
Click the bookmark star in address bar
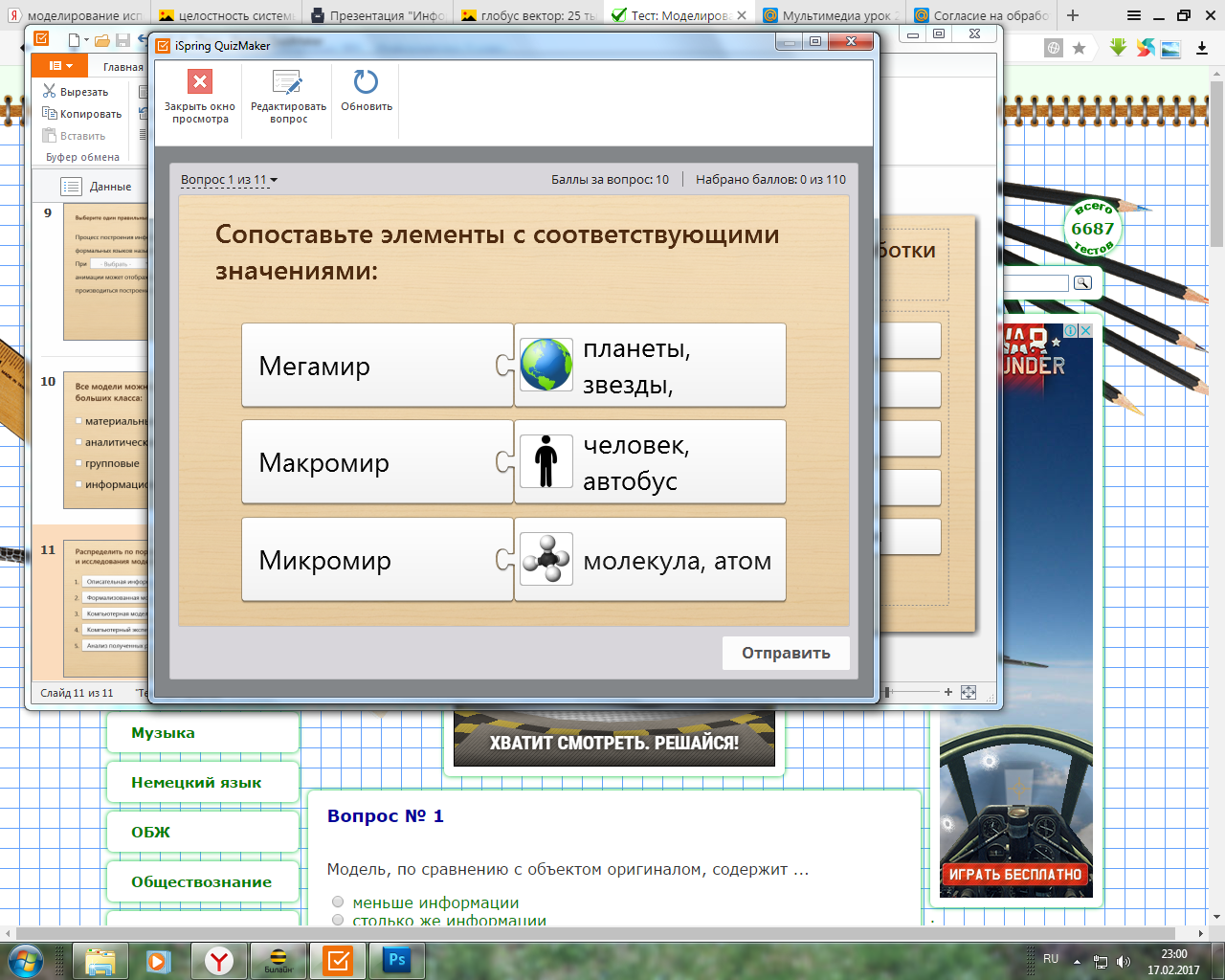click(x=1079, y=48)
